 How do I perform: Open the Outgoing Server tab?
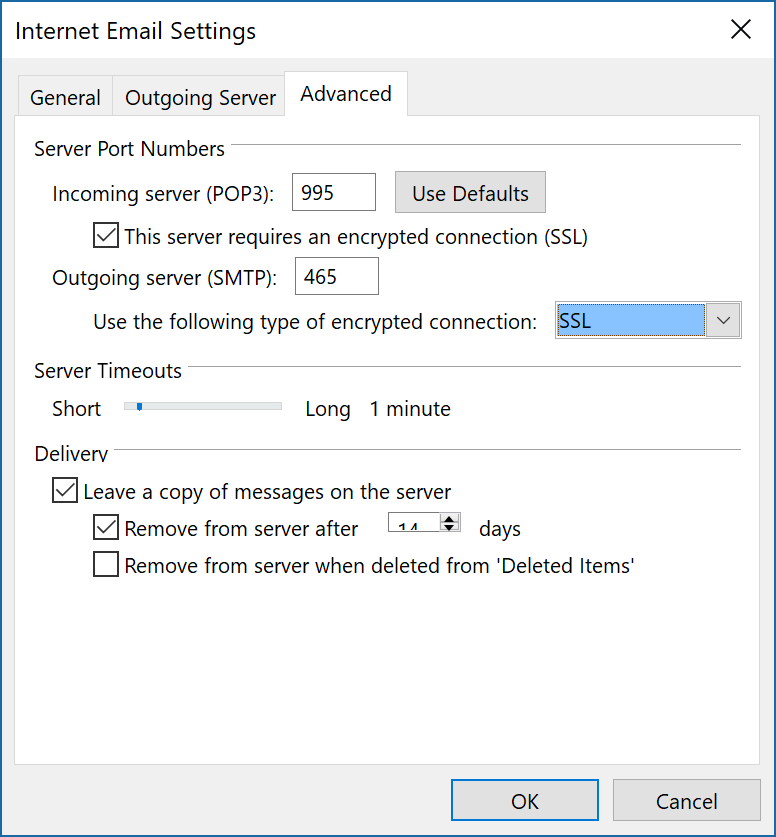200,98
